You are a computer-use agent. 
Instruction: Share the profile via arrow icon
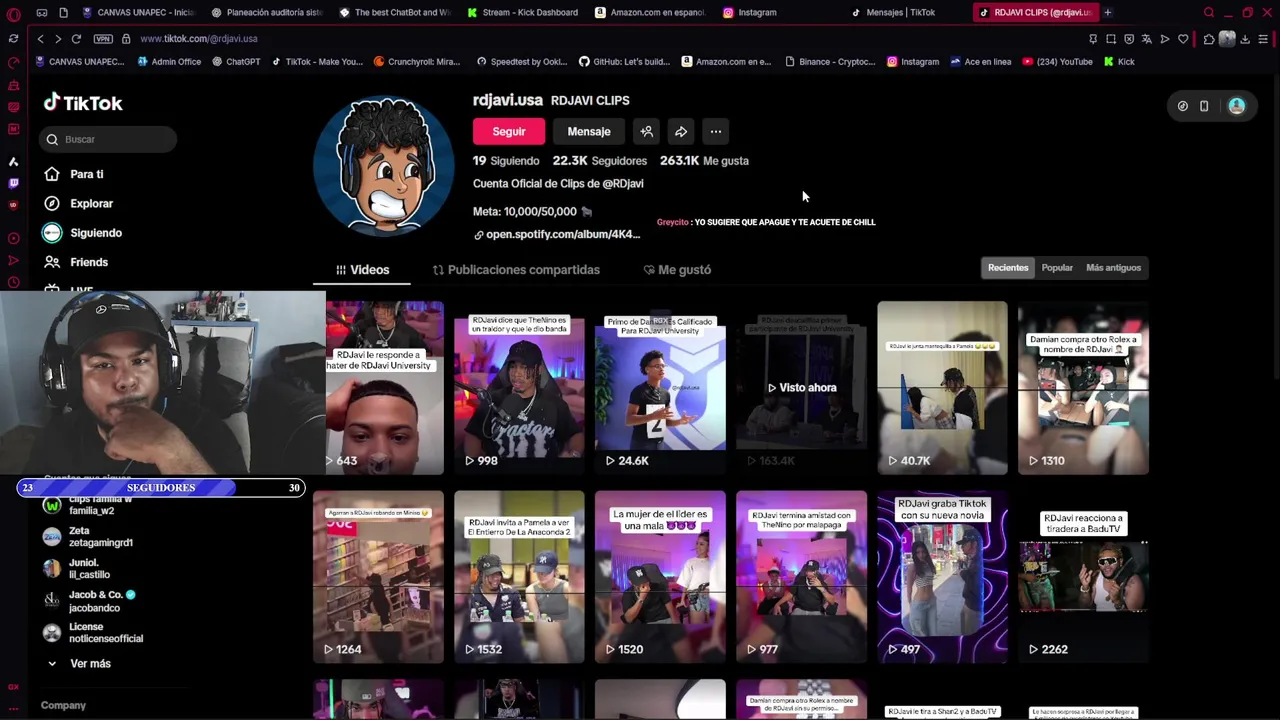point(681,131)
